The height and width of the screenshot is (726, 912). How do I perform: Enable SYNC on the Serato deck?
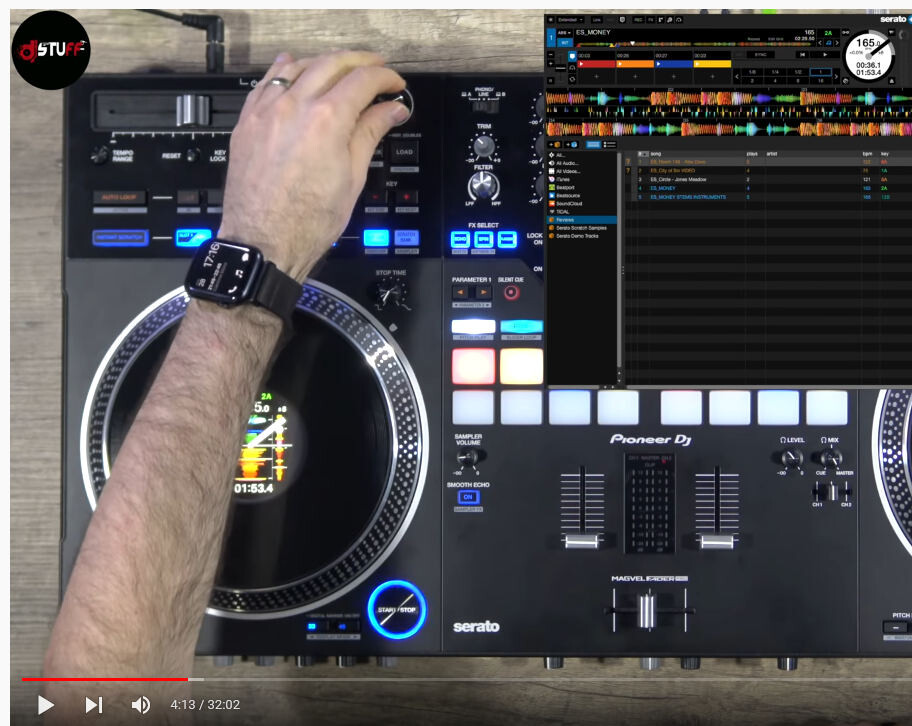pos(760,55)
